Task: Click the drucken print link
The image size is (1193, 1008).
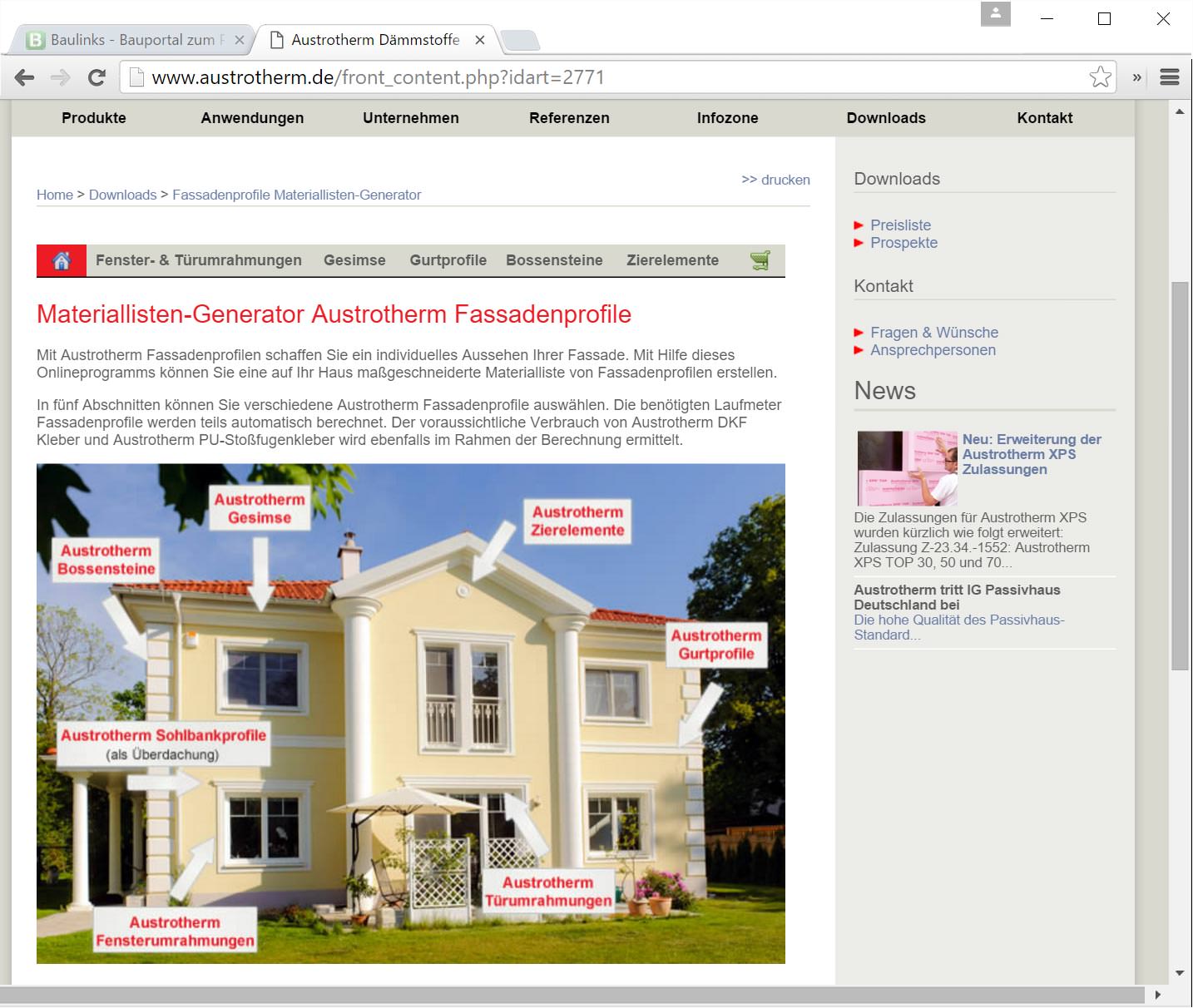Action: pos(775,180)
